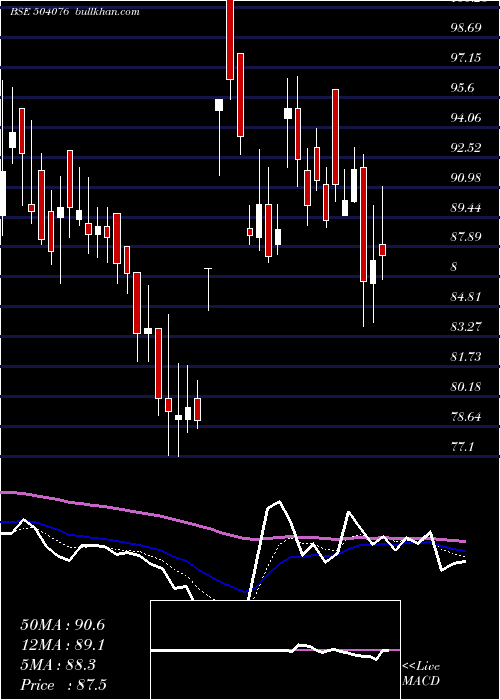Viewport: 500px width, 700px height.
Task: Click the 81.73 price axis label
Action: (x=466, y=357)
